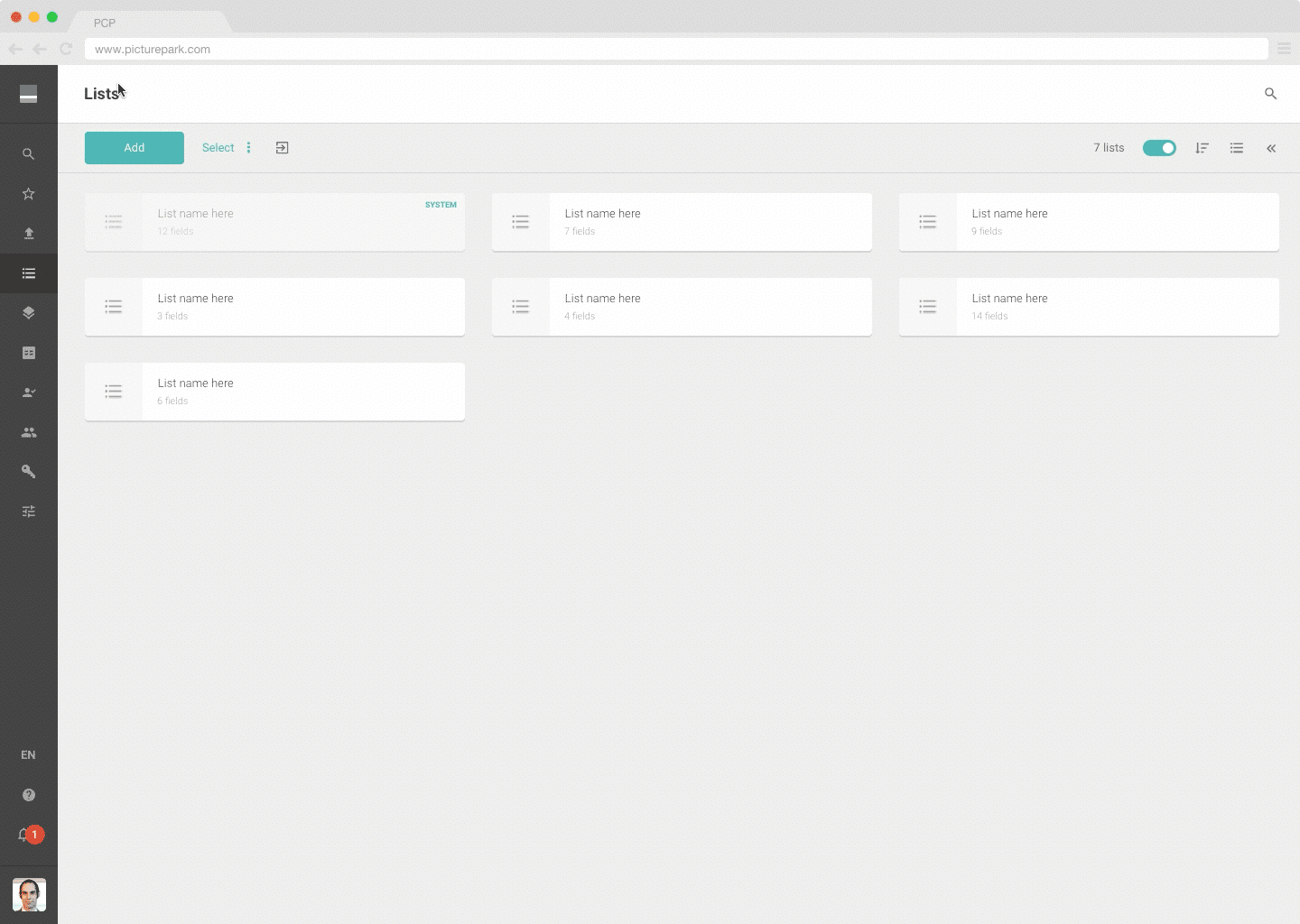Open the wrench tools icon in sidebar
The width and height of the screenshot is (1300, 924).
coord(29,472)
